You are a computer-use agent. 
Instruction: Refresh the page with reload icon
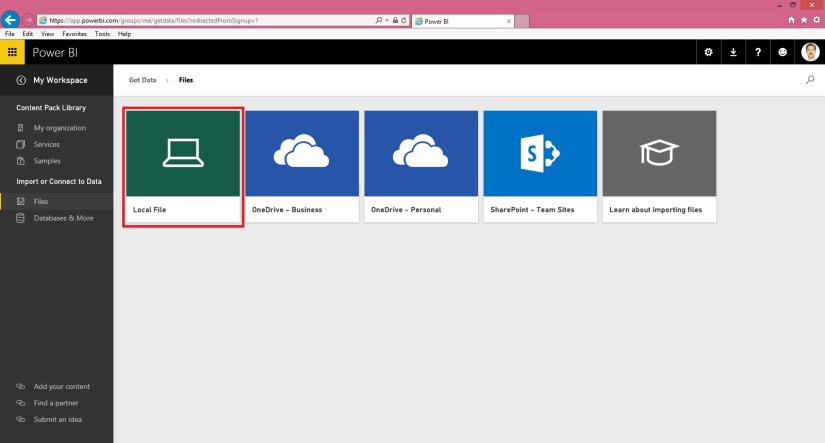(404, 21)
